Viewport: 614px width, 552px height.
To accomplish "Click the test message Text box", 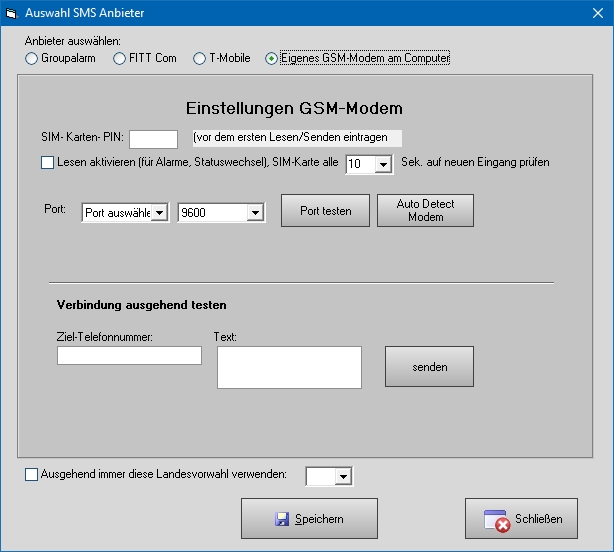I will click(x=289, y=367).
